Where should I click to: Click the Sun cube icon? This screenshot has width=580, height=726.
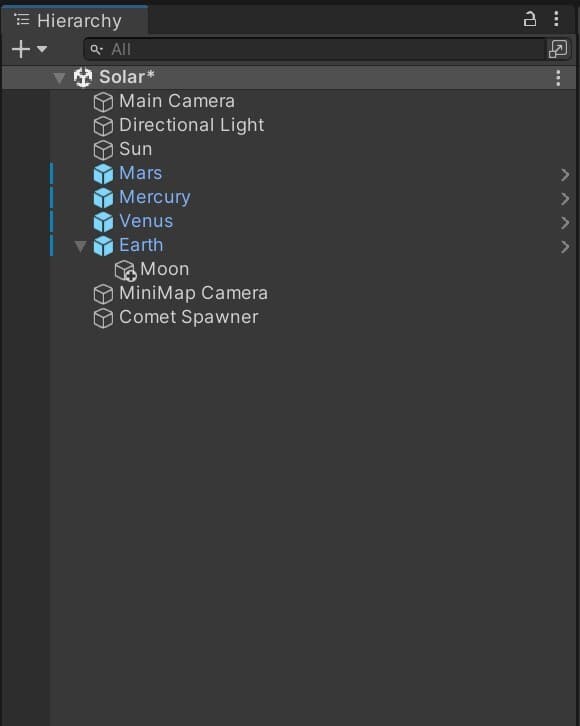(x=103, y=150)
